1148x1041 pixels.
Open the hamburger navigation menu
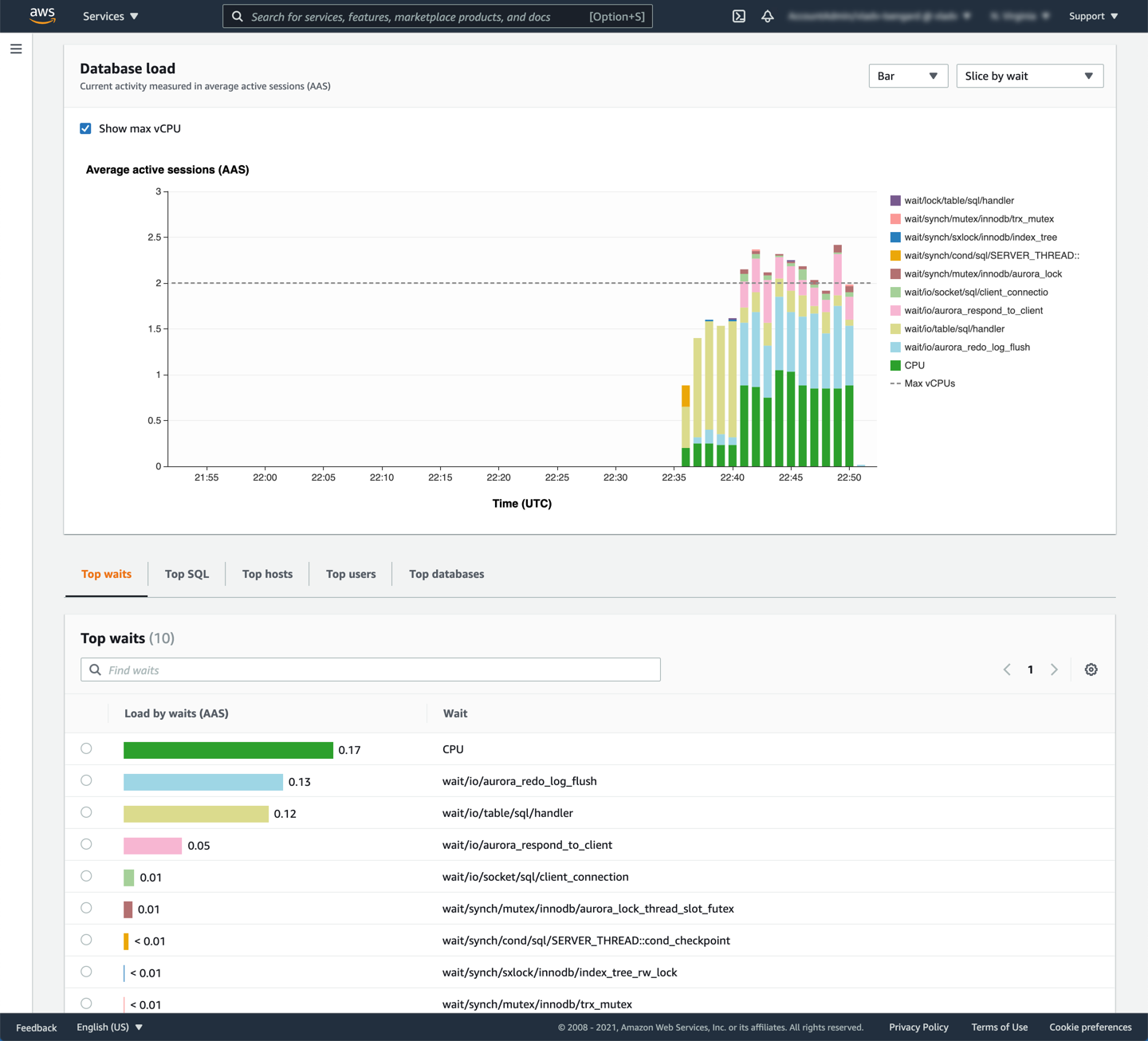[16, 49]
